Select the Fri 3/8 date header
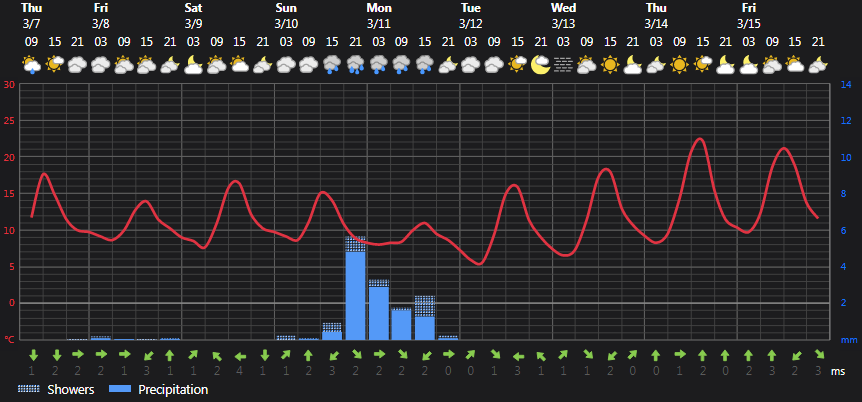 pyautogui.click(x=101, y=16)
